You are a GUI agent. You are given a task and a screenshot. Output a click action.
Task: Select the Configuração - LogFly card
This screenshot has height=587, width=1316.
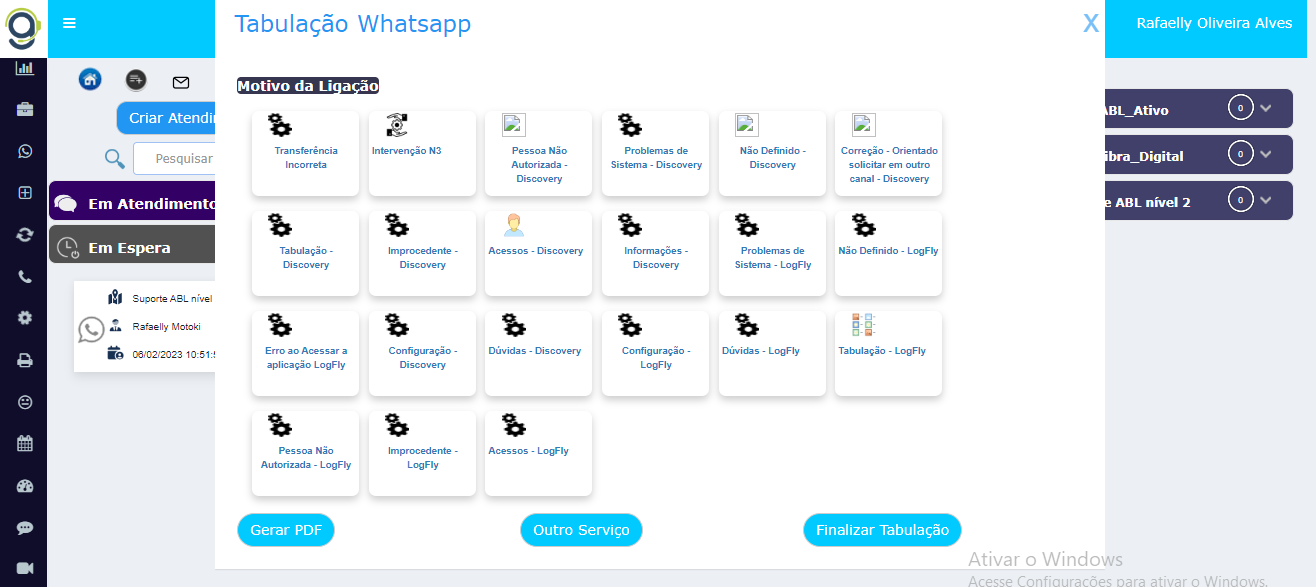tap(655, 353)
